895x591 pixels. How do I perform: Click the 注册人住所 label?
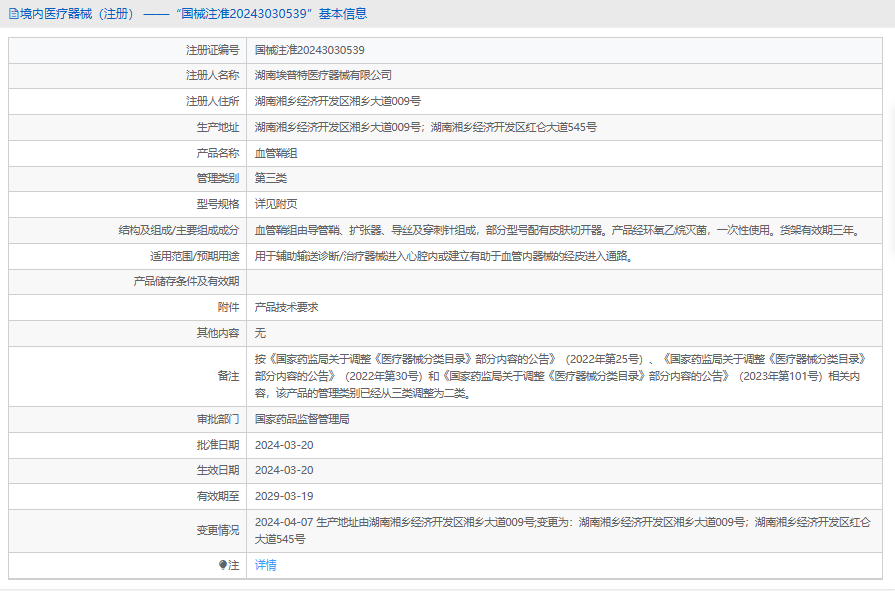[212, 101]
